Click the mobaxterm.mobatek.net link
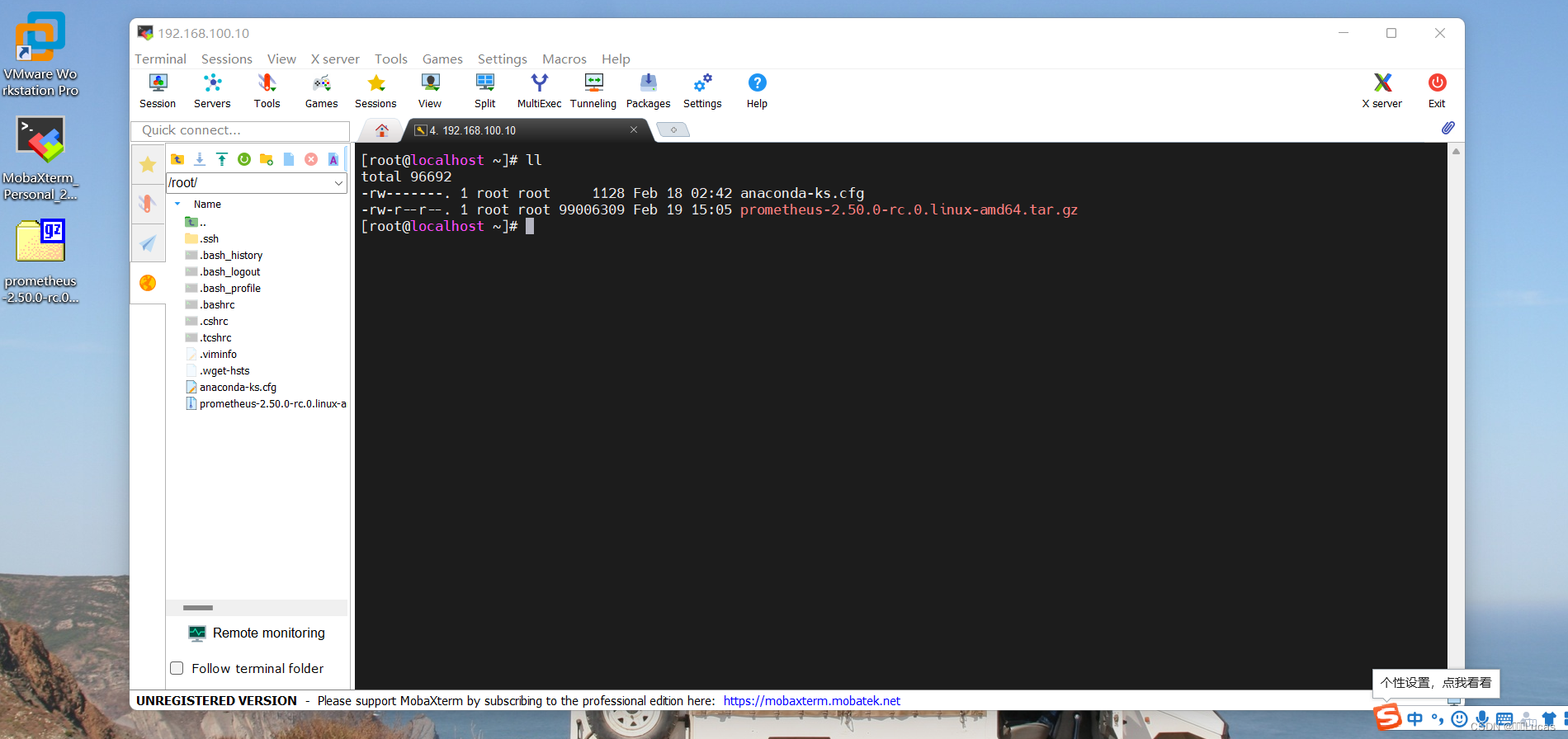 click(x=811, y=701)
